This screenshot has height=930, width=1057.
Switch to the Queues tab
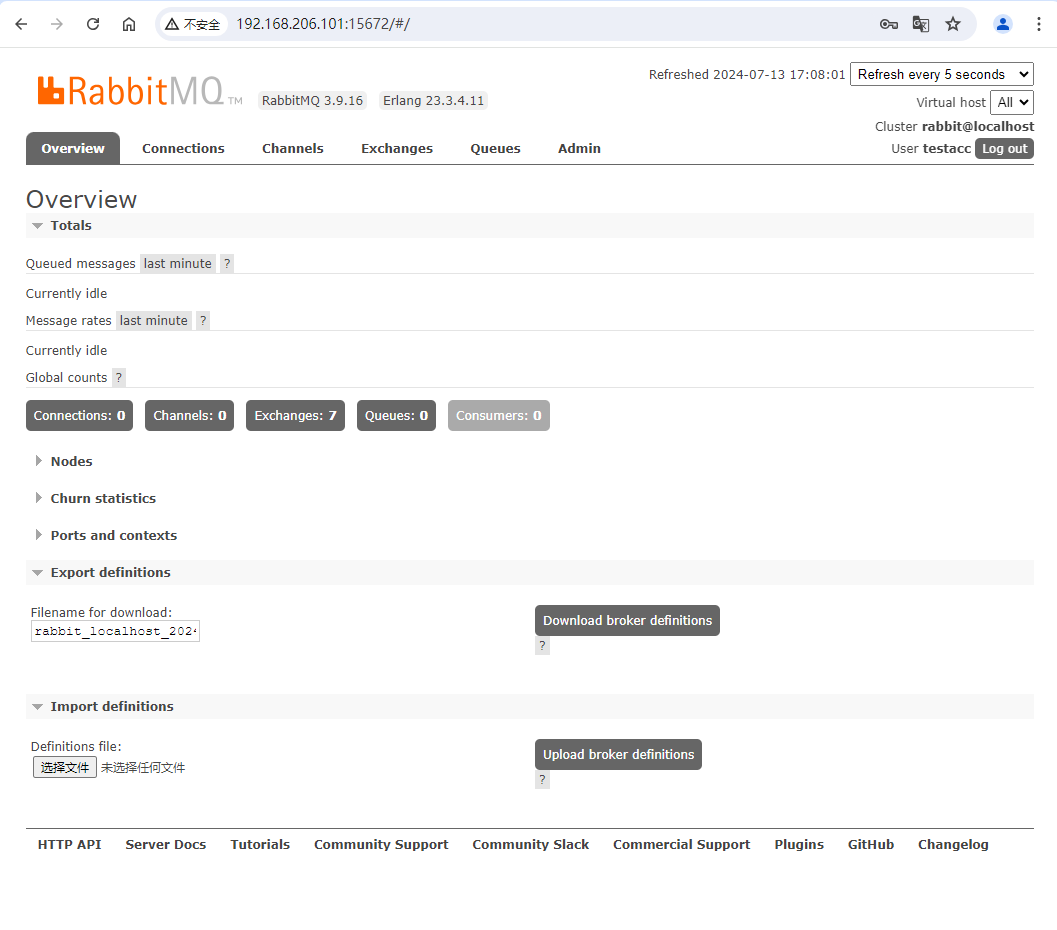click(x=495, y=148)
